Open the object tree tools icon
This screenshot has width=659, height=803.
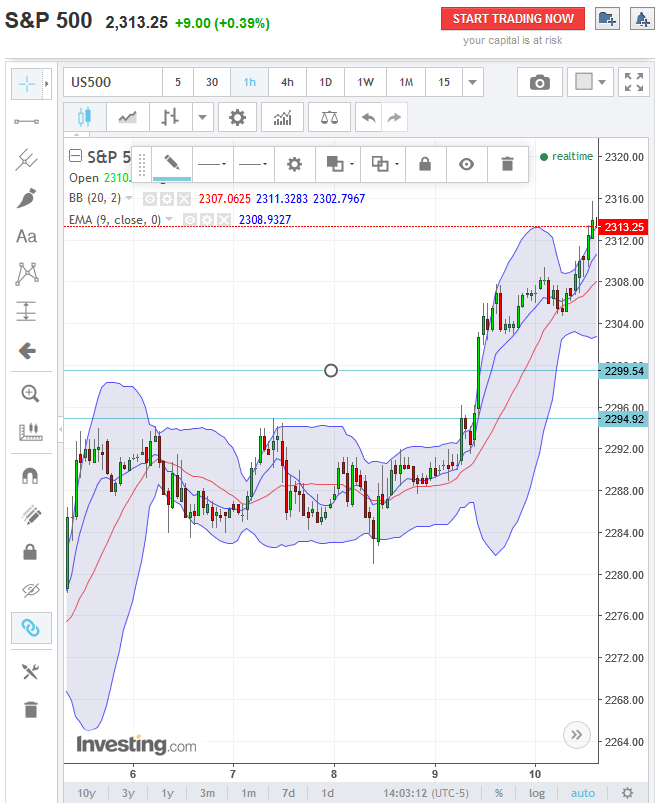coord(31,671)
